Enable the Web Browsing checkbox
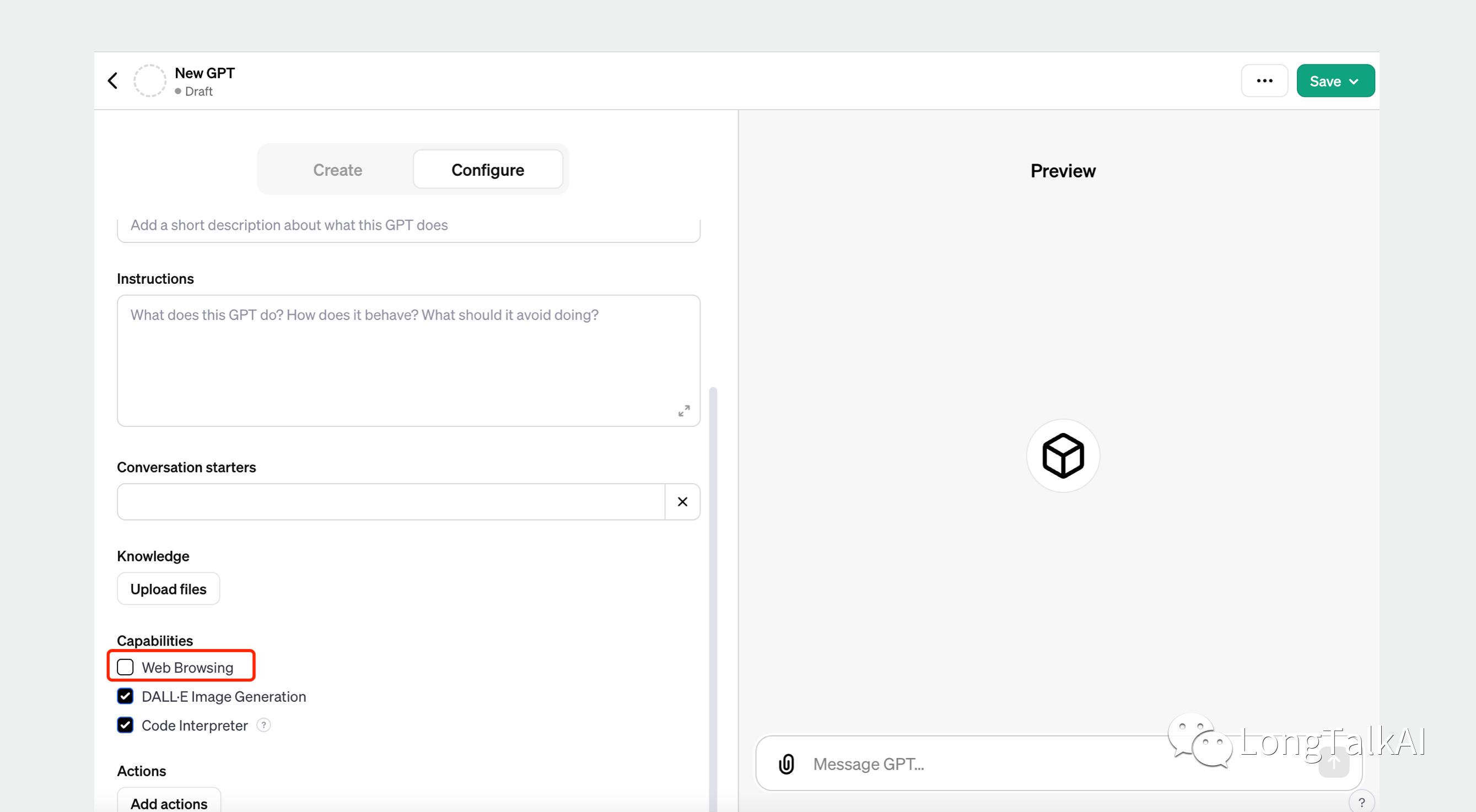The width and height of the screenshot is (1476, 812). (x=126, y=667)
